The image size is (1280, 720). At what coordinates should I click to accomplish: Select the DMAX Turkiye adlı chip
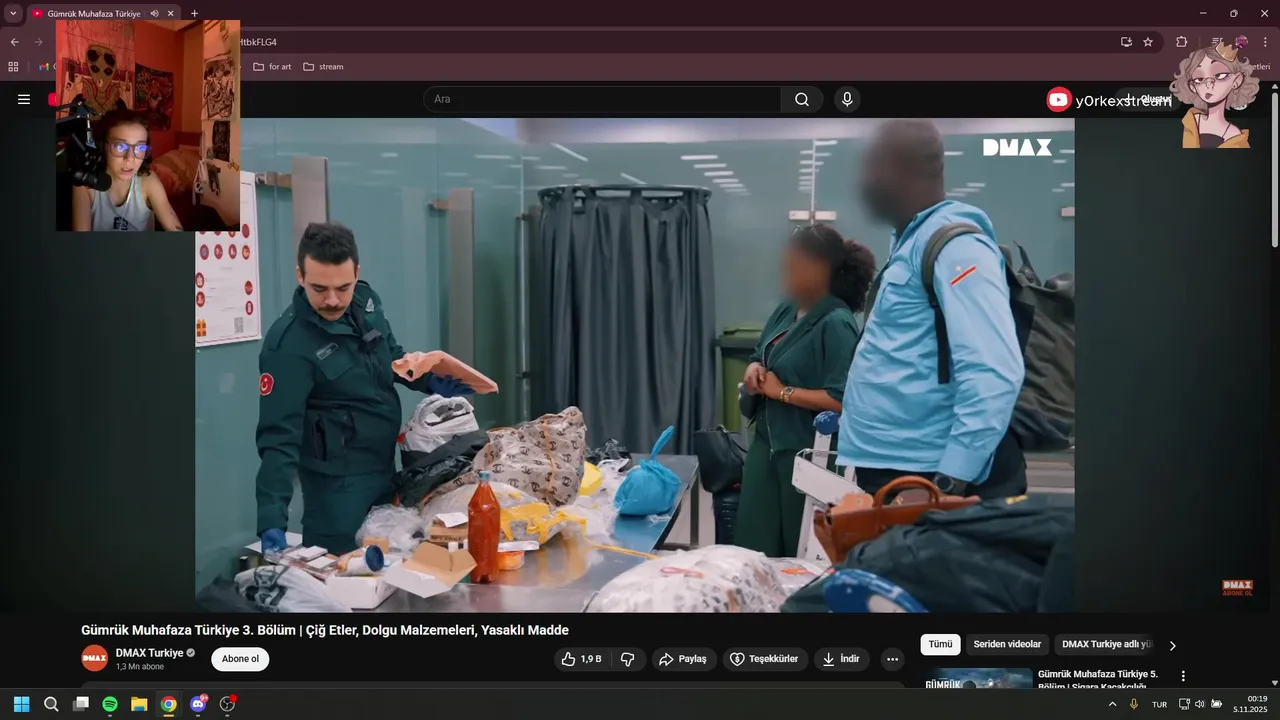pos(1106,645)
